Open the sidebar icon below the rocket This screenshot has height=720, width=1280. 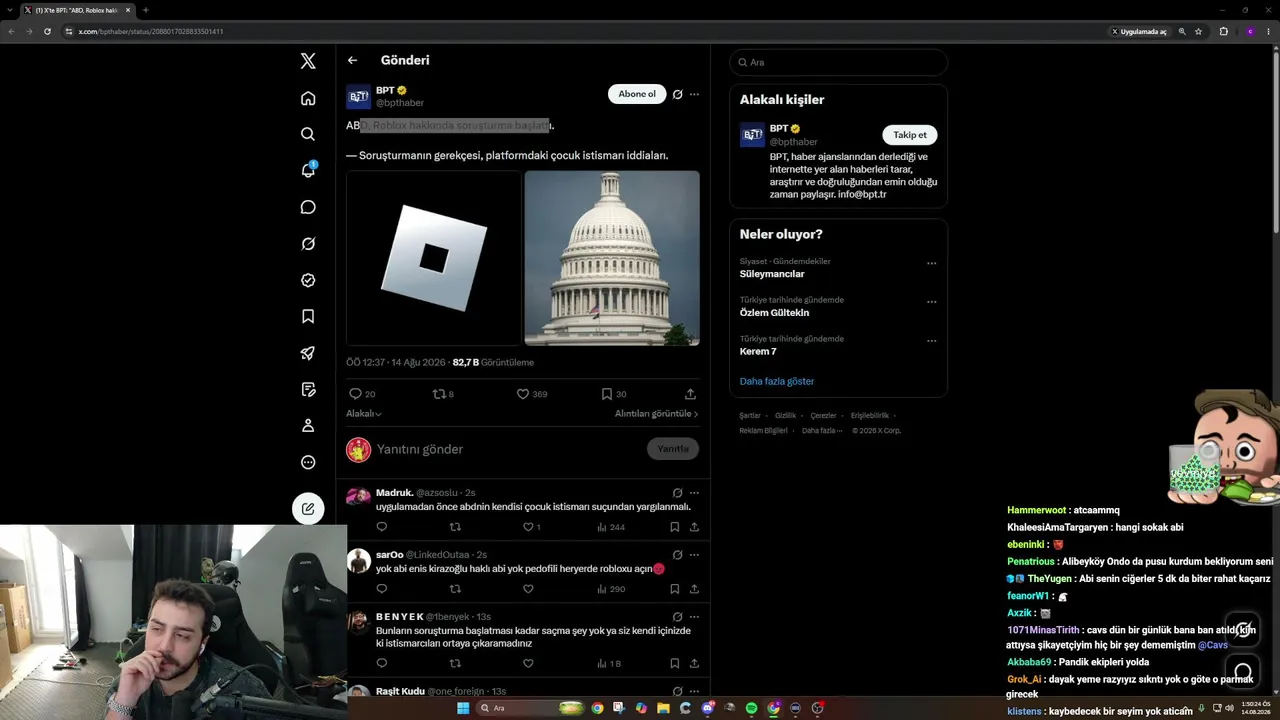tap(308, 389)
